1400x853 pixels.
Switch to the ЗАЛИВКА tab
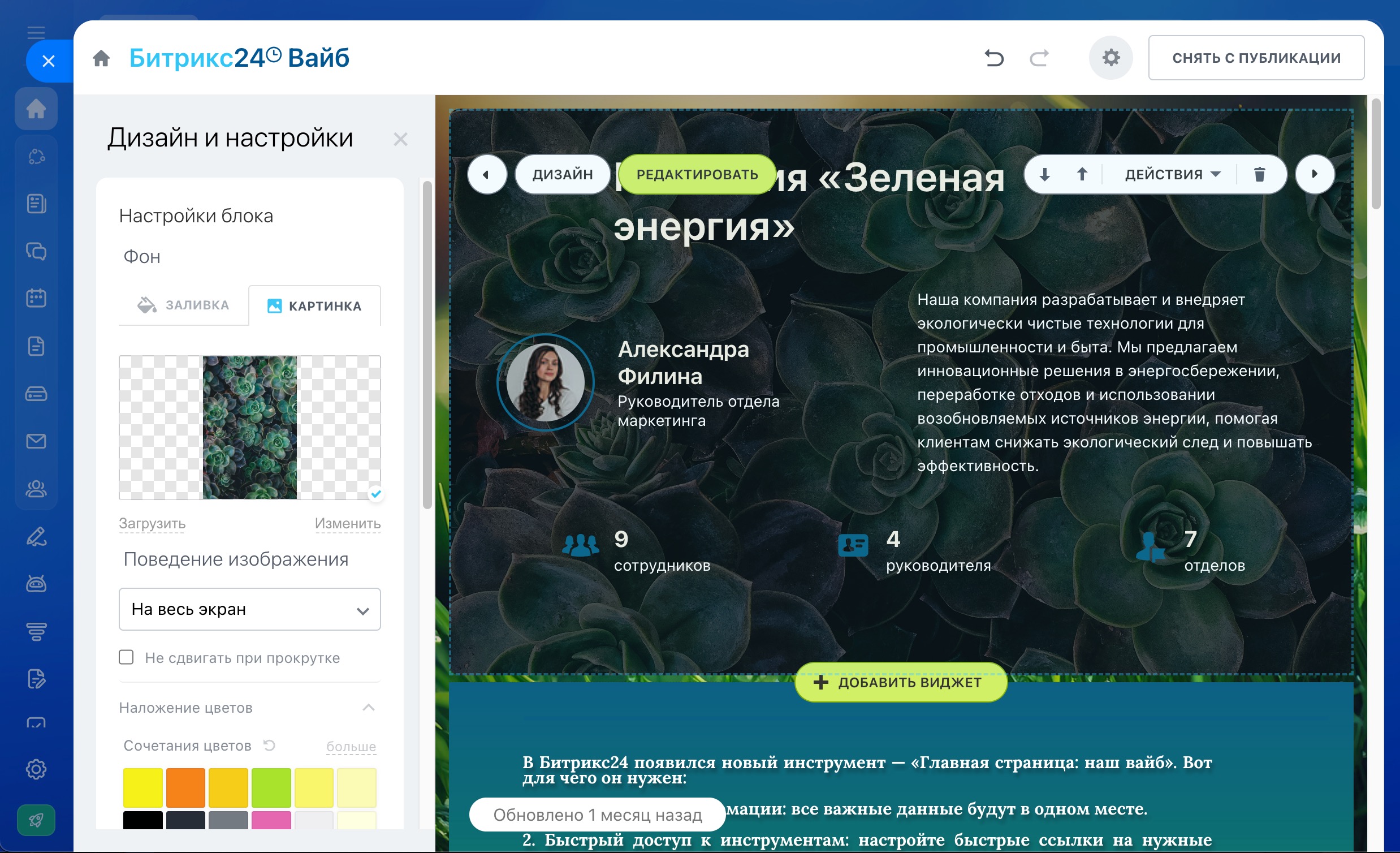pyautogui.click(x=184, y=305)
